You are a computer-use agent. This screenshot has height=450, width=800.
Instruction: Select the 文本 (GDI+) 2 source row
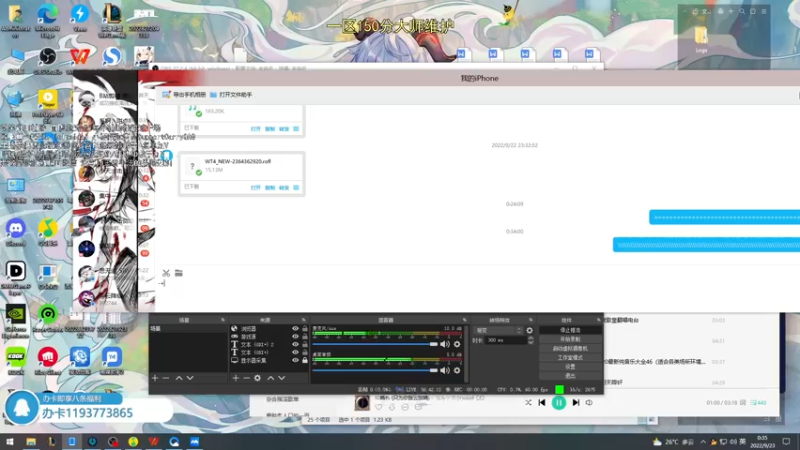[x=269, y=344]
